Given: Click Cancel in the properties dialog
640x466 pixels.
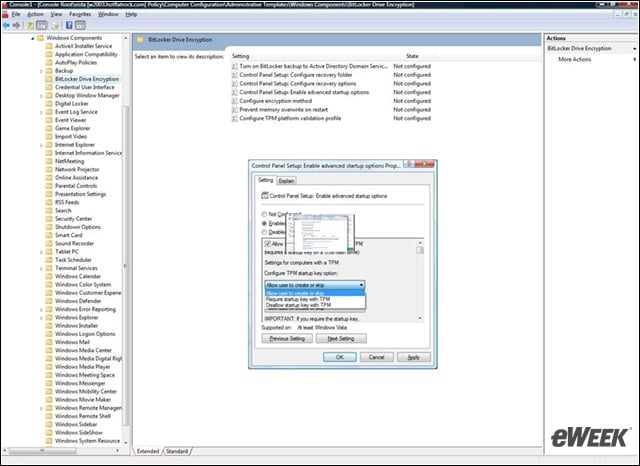Looking at the screenshot, I should tap(376, 357).
